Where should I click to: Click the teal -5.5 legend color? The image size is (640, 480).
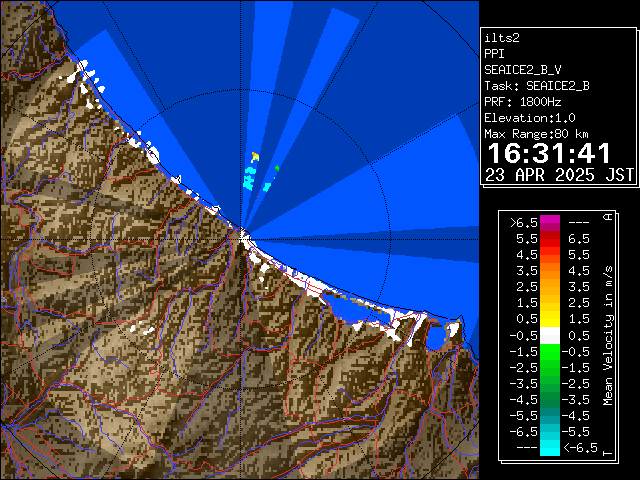click(x=550, y=416)
